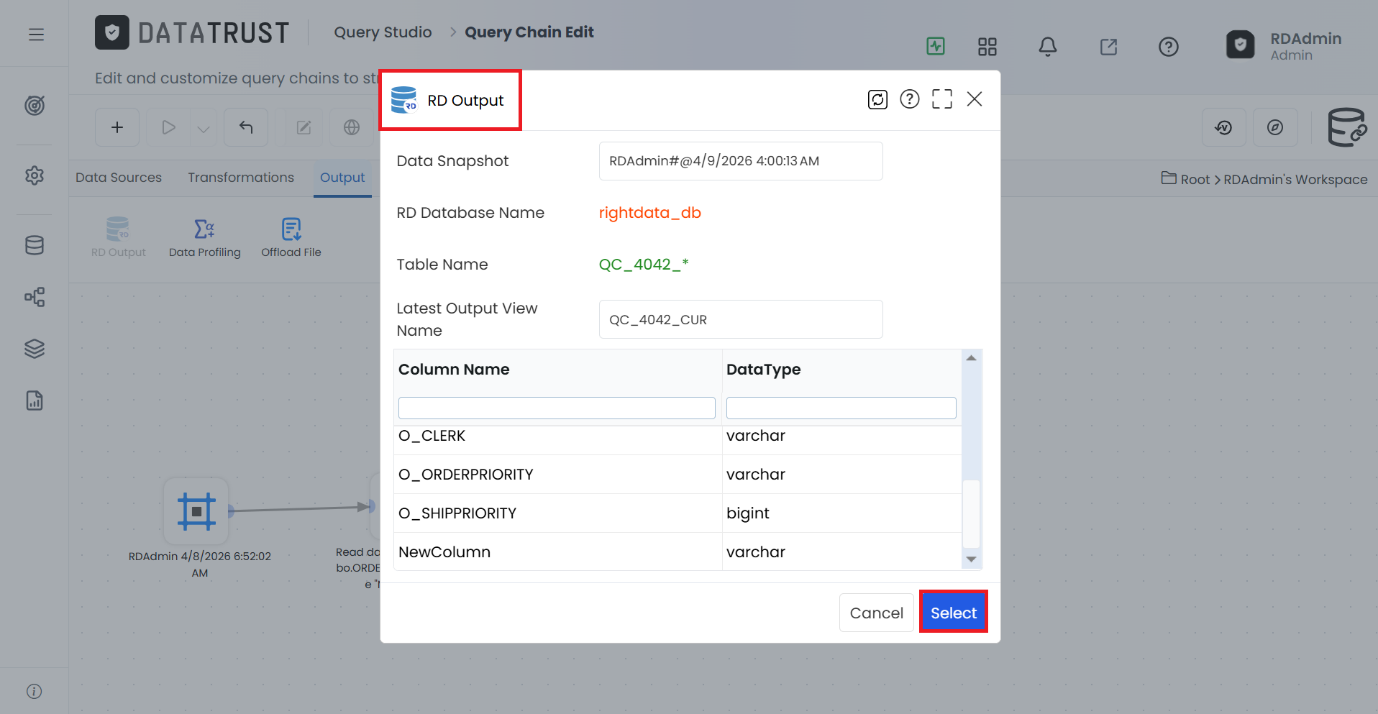Click Root RDAdmin's Workspace folder path

[x=1264, y=179]
